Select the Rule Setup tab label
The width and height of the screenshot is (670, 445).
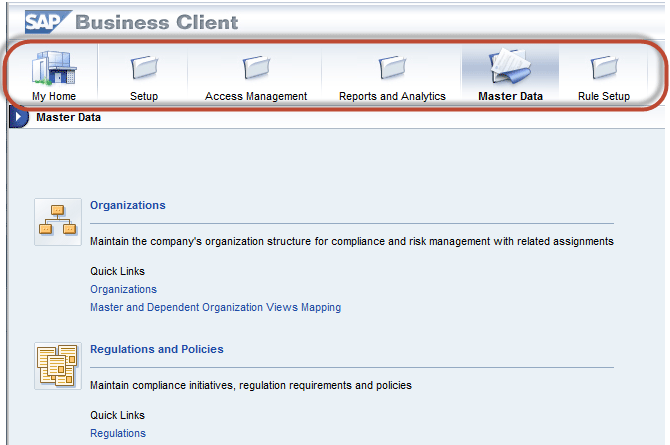(x=604, y=96)
